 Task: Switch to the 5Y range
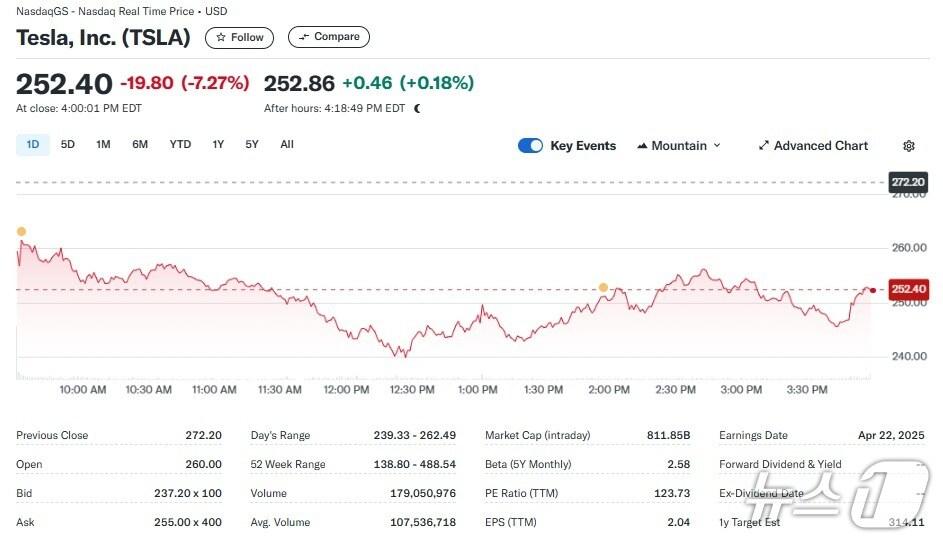pos(252,145)
